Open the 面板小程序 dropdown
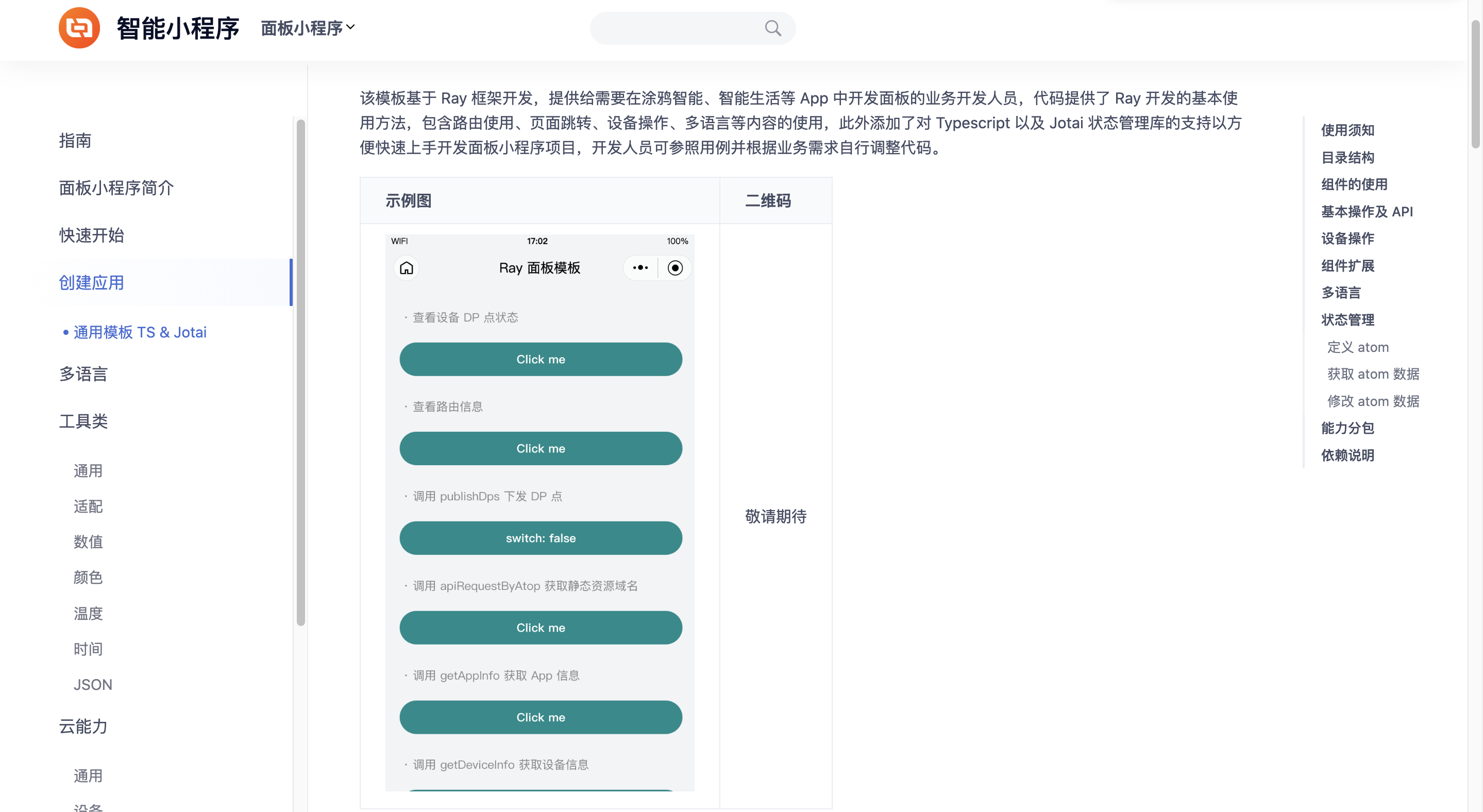The image size is (1483, 812). click(x=308, y=28)
